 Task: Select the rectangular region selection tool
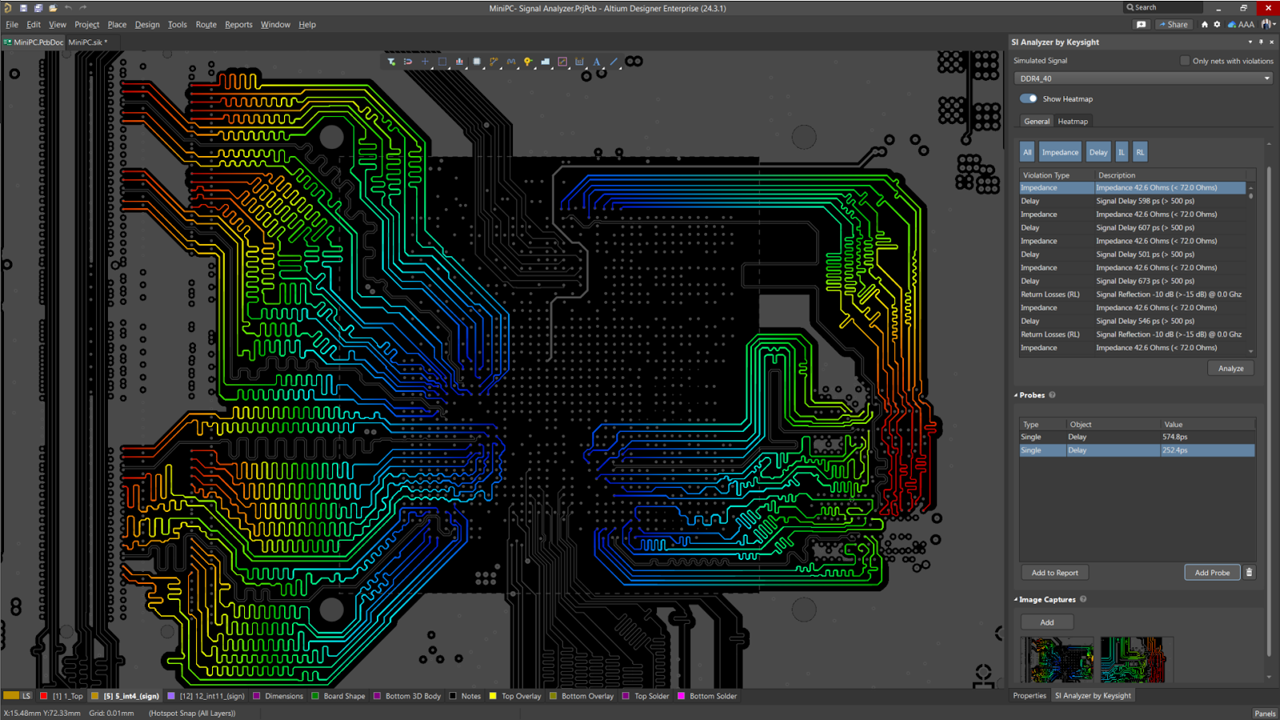443,61
